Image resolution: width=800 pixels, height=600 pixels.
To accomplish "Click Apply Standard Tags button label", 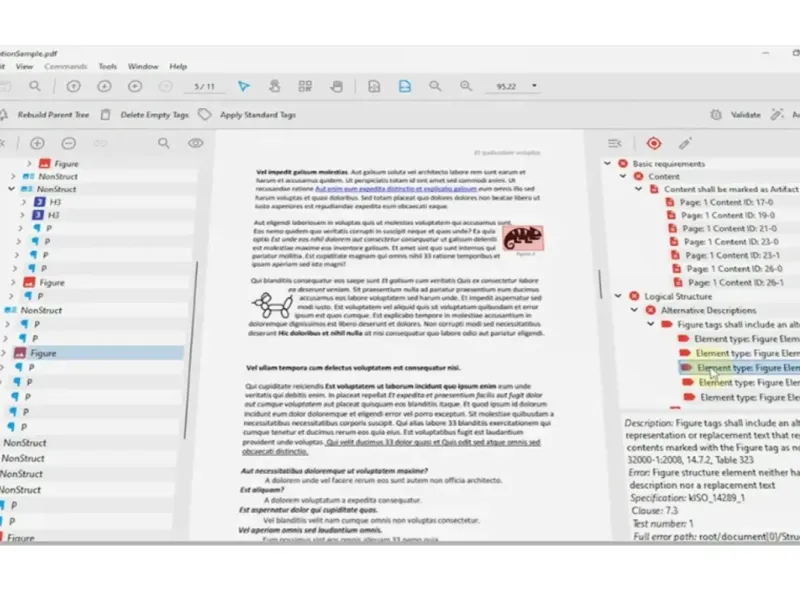I will [258, 115].
